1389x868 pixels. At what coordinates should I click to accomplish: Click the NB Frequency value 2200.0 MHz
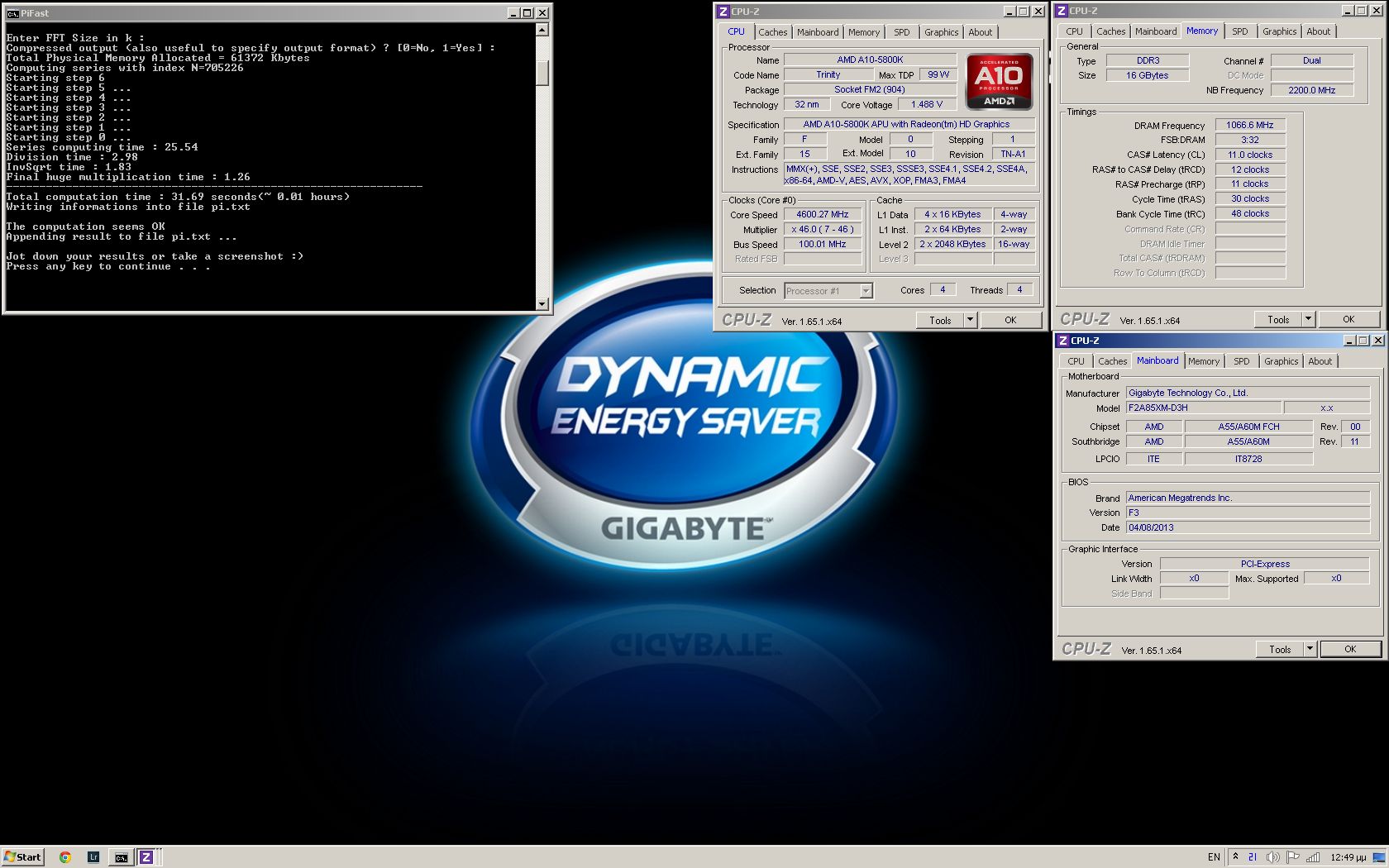click(x=1312, y=90)
